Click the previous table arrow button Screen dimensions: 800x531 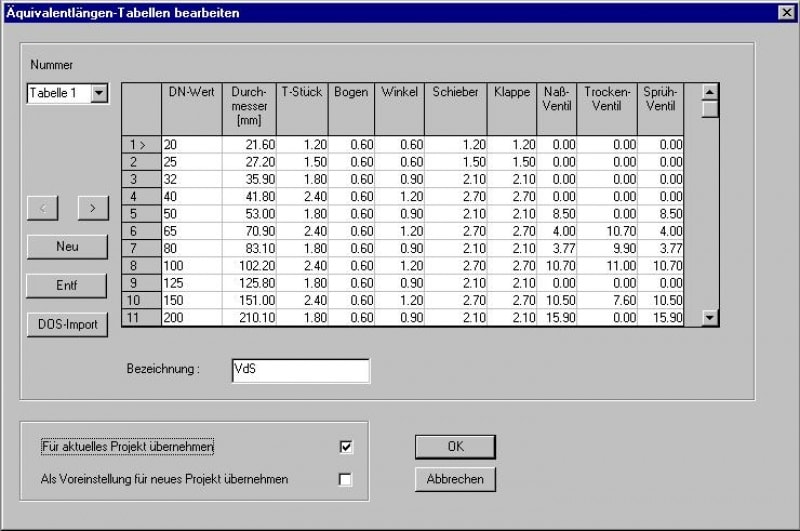point(42,208)
